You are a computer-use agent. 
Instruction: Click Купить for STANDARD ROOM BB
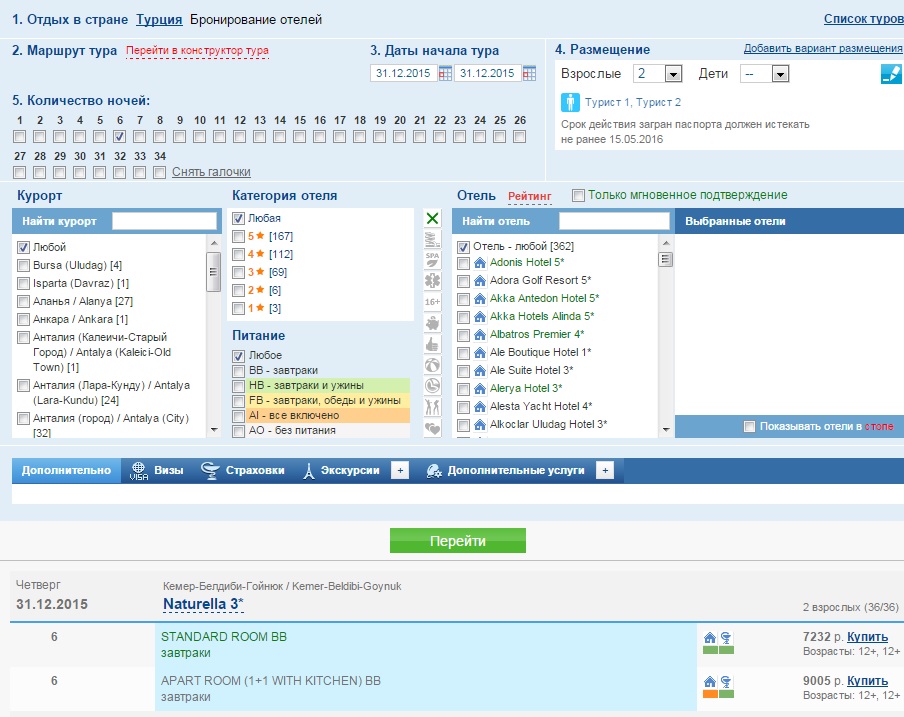pyautogui.click(x=867, y=637)
